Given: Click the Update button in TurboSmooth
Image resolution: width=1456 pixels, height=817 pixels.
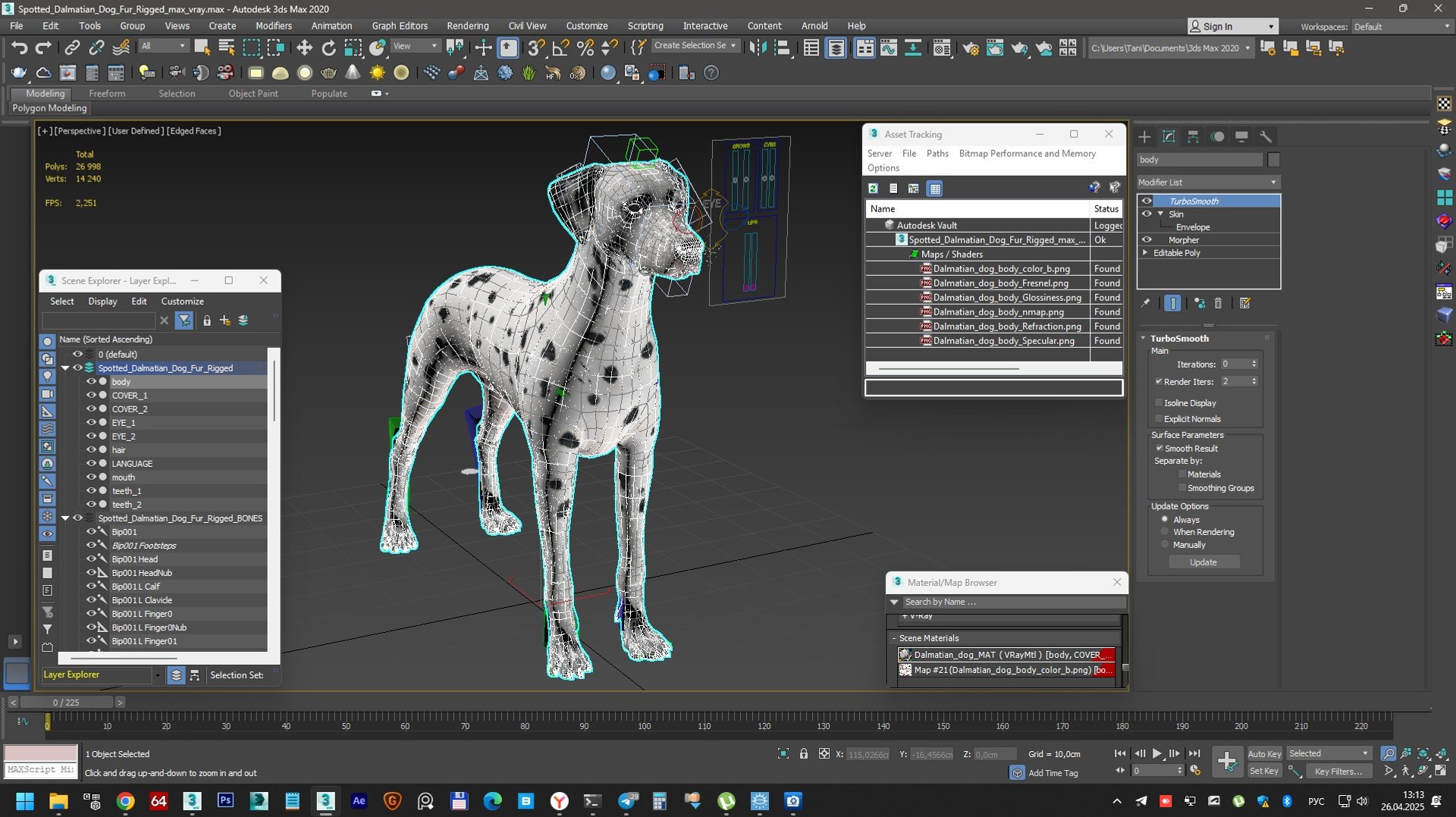Looking at the screenshot, I should pos(1203,562).
